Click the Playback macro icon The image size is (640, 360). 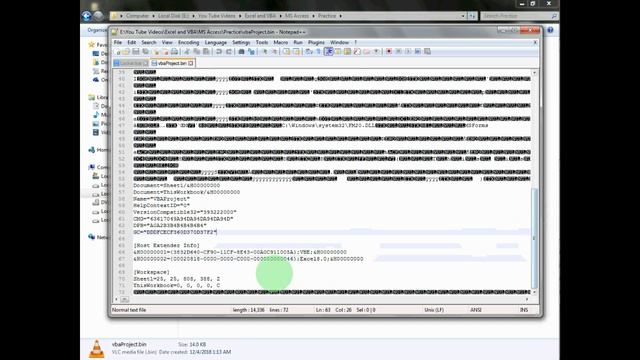(408, 51)
